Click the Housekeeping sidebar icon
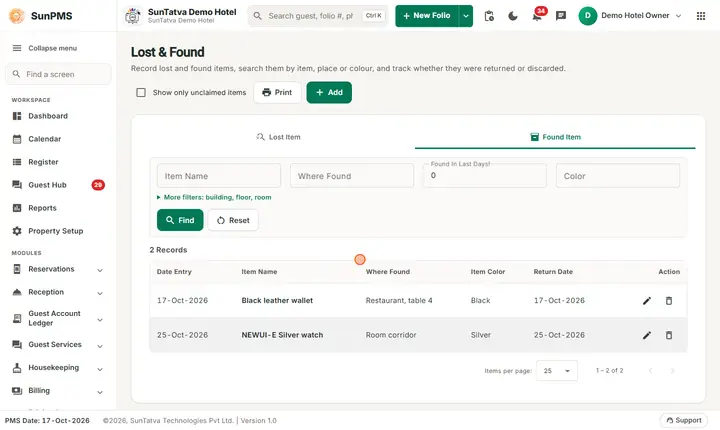This screenshot has height=430, width=720. (17, 368)
